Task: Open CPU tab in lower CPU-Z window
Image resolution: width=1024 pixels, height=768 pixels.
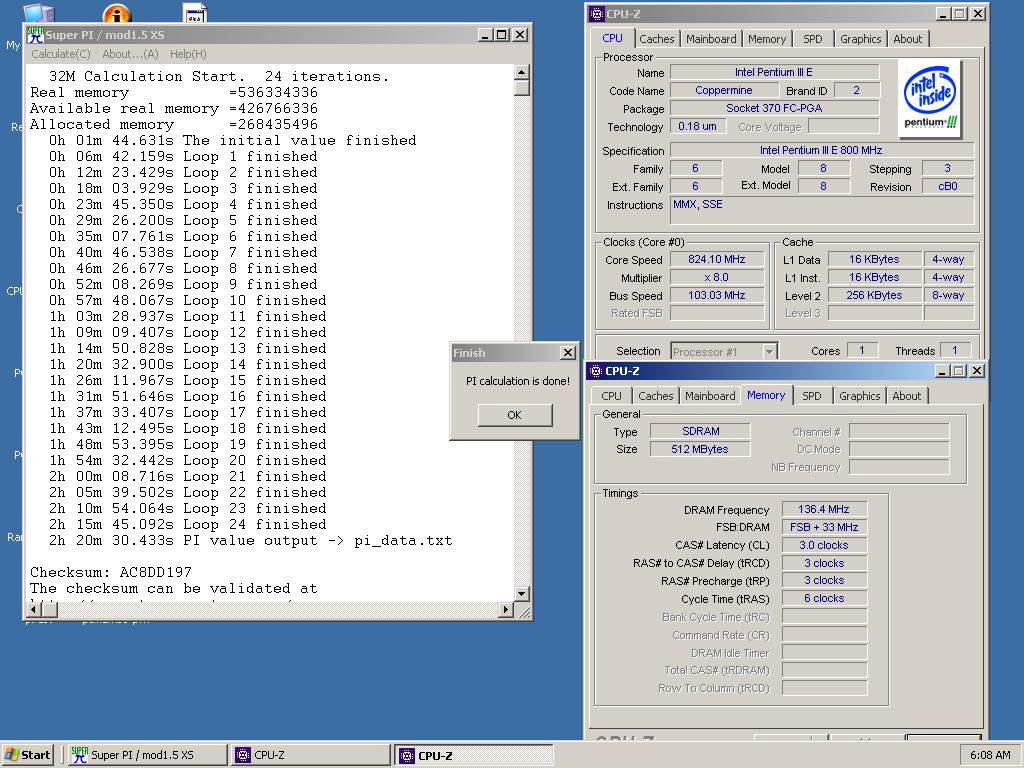Action: 611,396
